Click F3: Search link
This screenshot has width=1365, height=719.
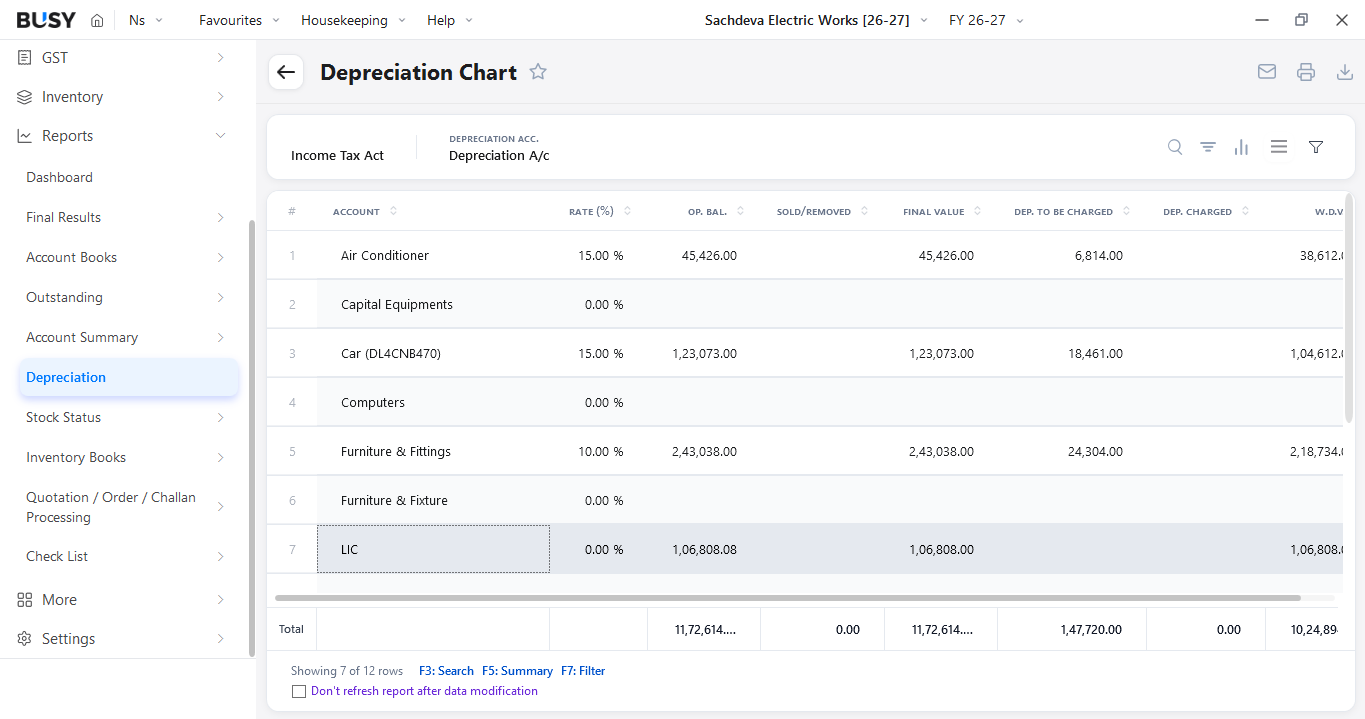coord(446,671)
